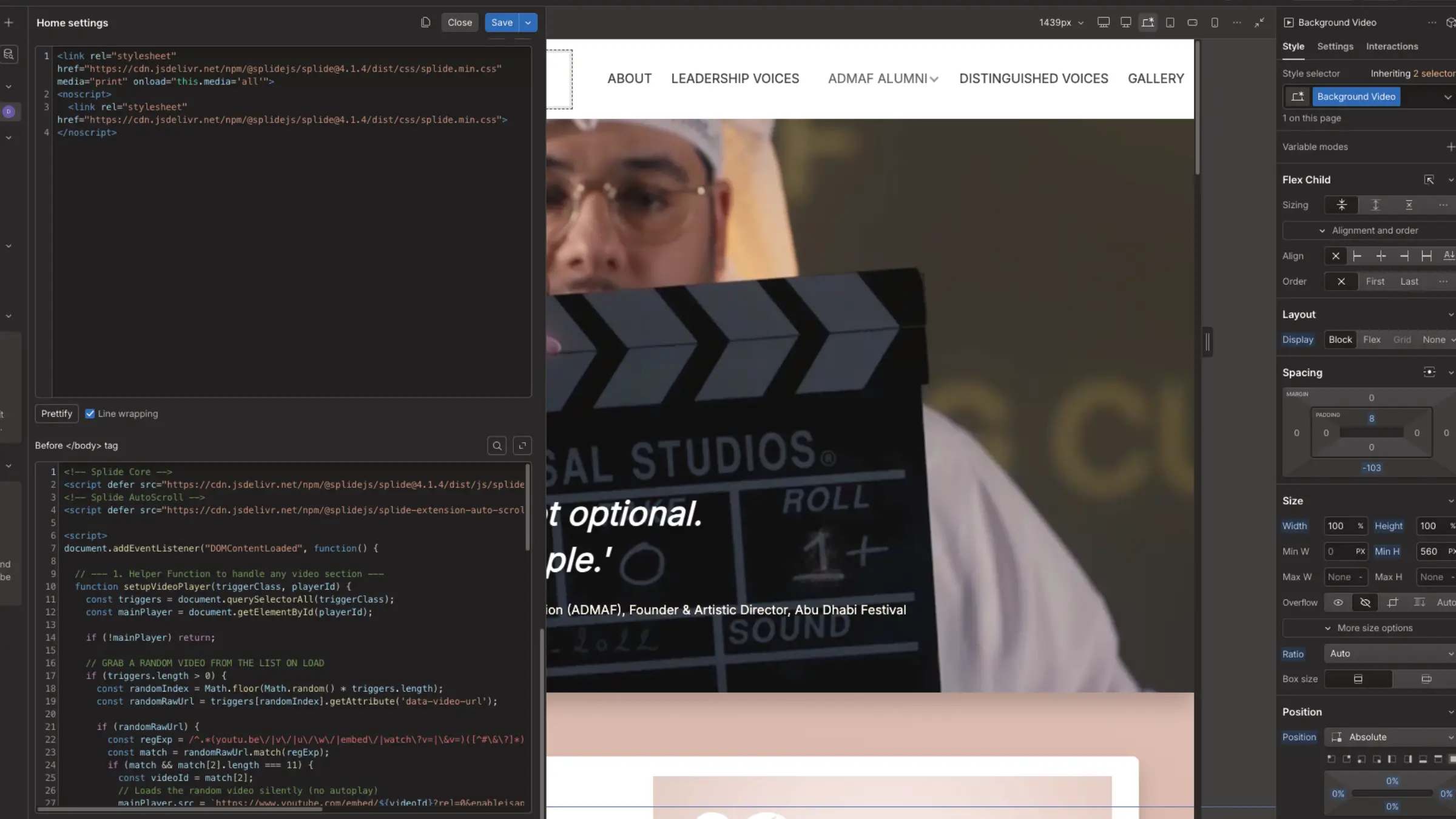The image size is (1456, 819).
Task: Set flex sizing to grow
Action: (x=1375, y=205)
